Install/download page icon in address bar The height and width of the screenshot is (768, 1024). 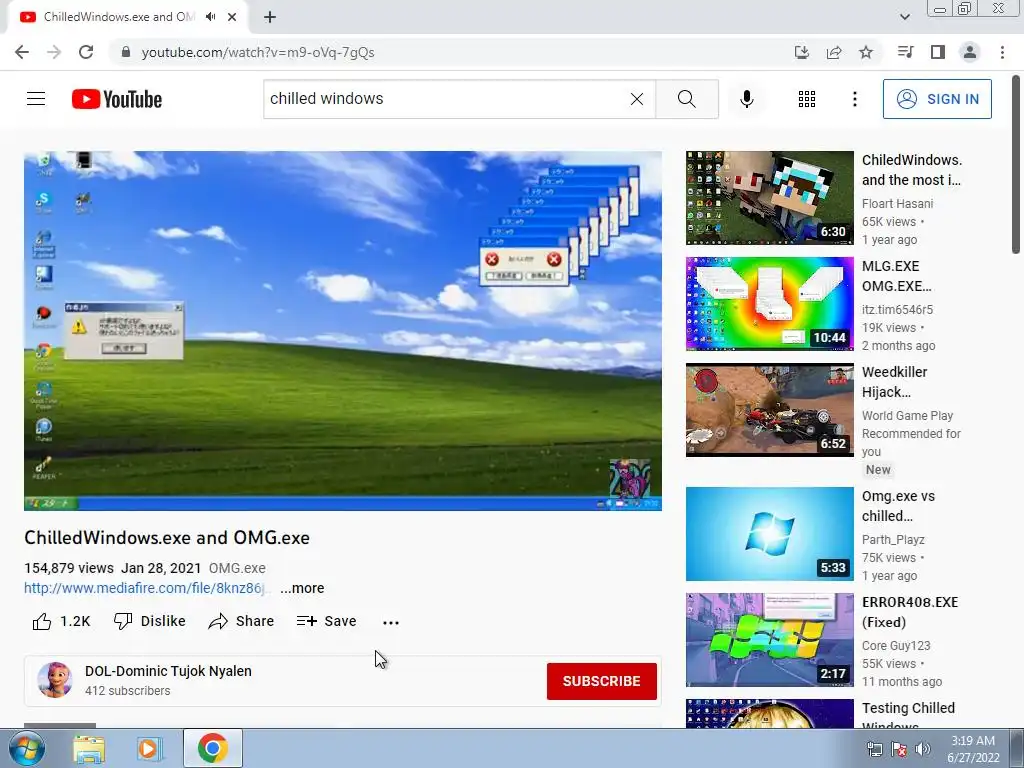(x=801, y=52)
